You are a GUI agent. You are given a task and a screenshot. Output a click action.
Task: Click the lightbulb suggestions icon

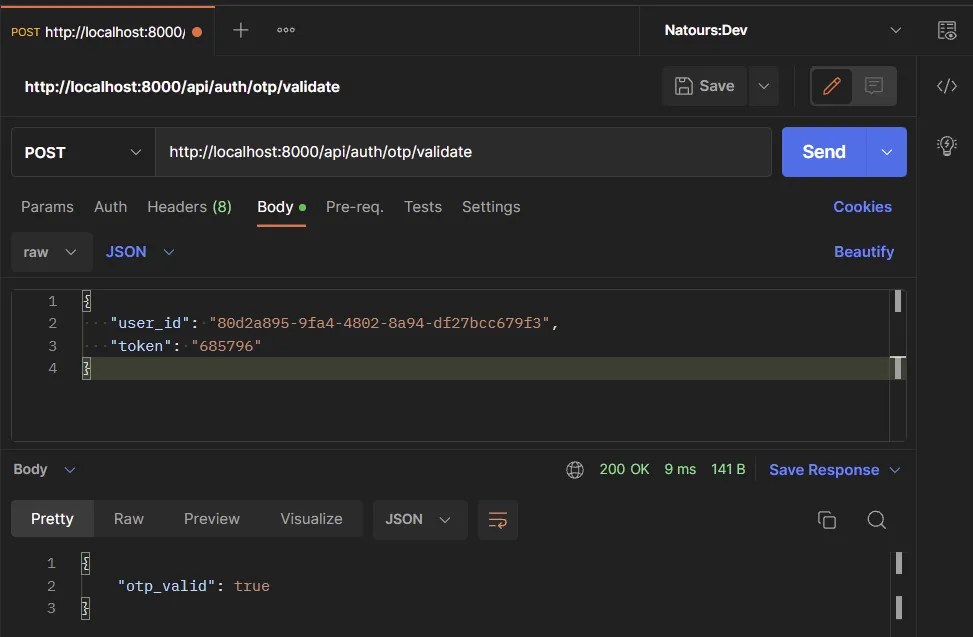pos(946,145)
